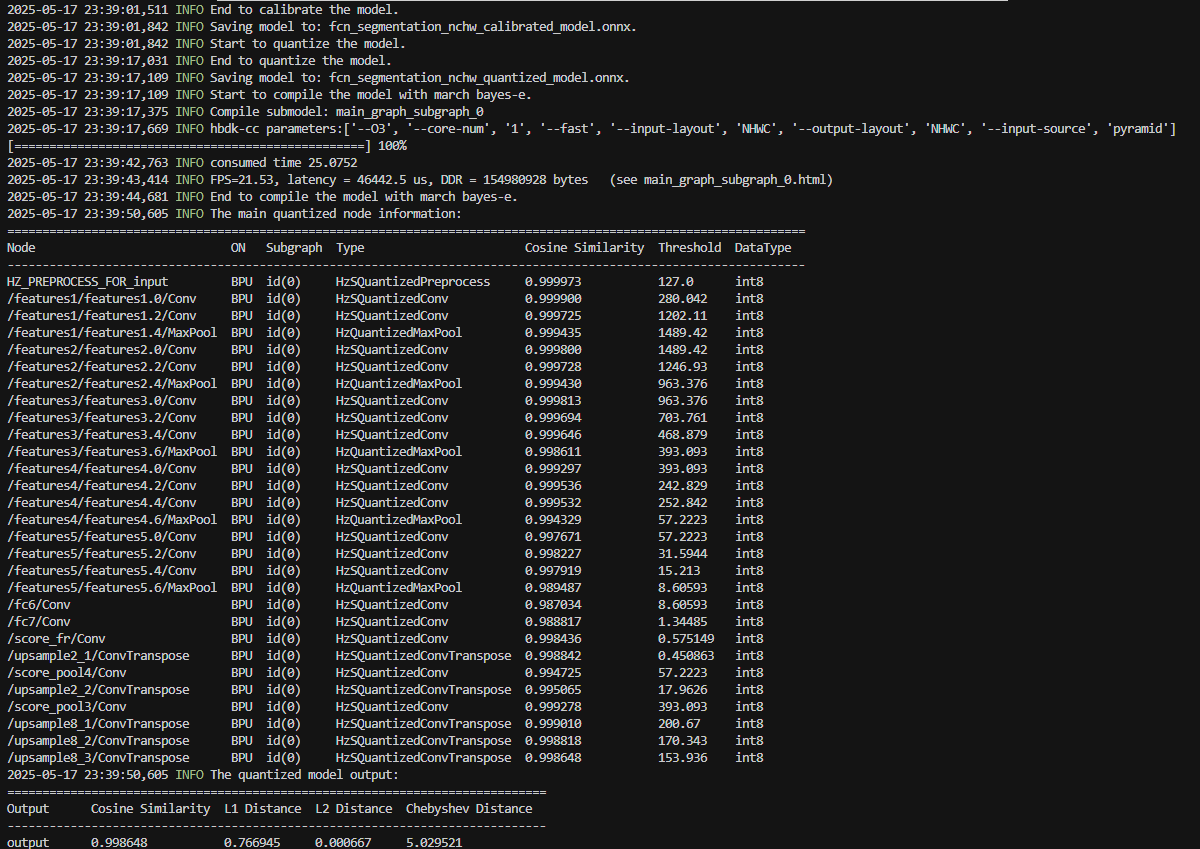Click the L1 Distance column header
This screenshot has height=849, width=1200.
click(262, 809)
